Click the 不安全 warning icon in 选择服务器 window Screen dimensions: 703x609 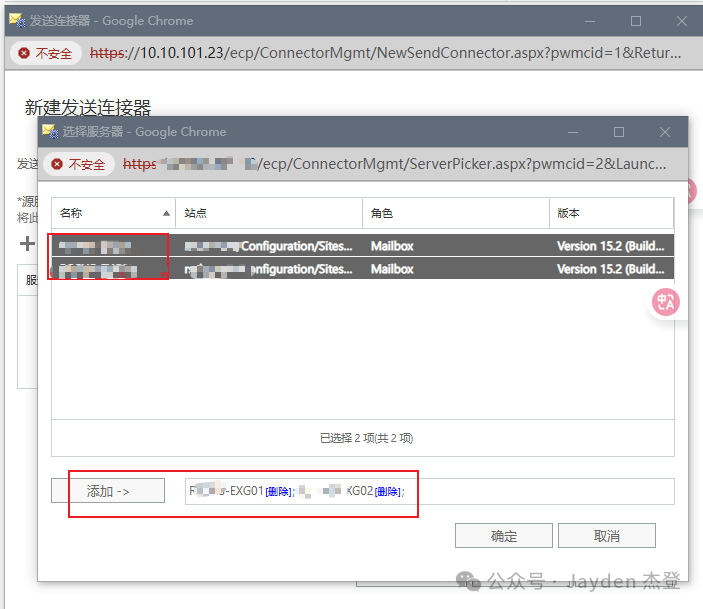coord(58,165)
